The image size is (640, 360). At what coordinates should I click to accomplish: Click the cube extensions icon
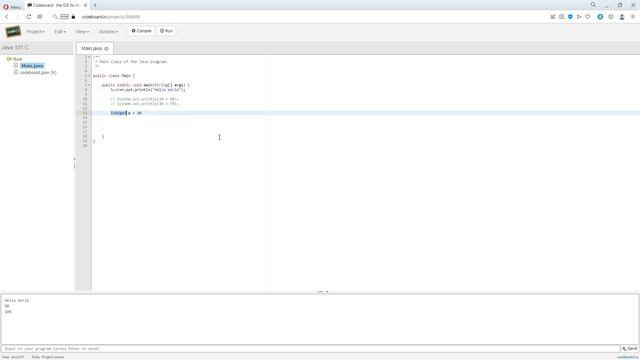(611, 17)
